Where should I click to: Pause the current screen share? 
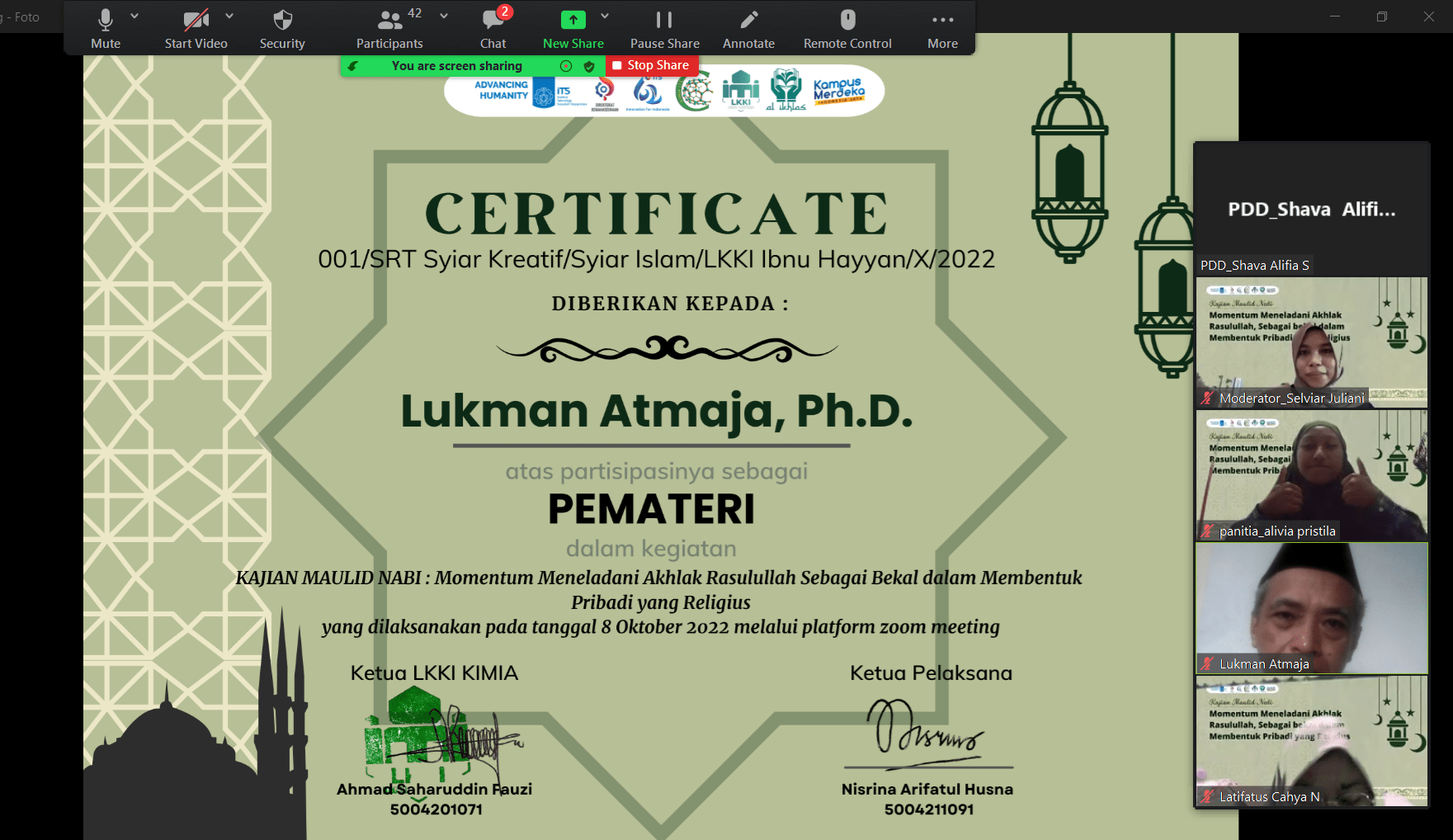(x=664, y=28)
